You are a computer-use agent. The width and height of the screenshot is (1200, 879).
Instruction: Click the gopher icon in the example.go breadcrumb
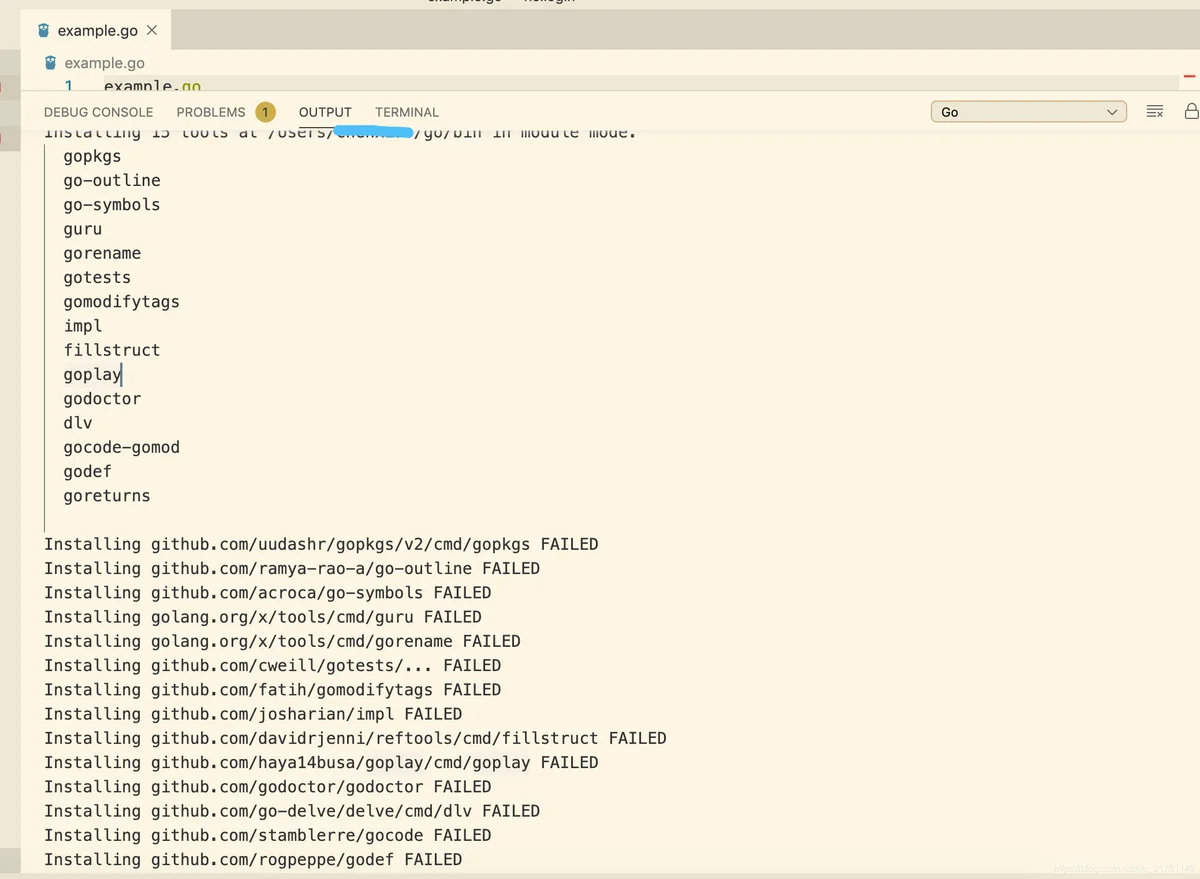click(51, 62)
